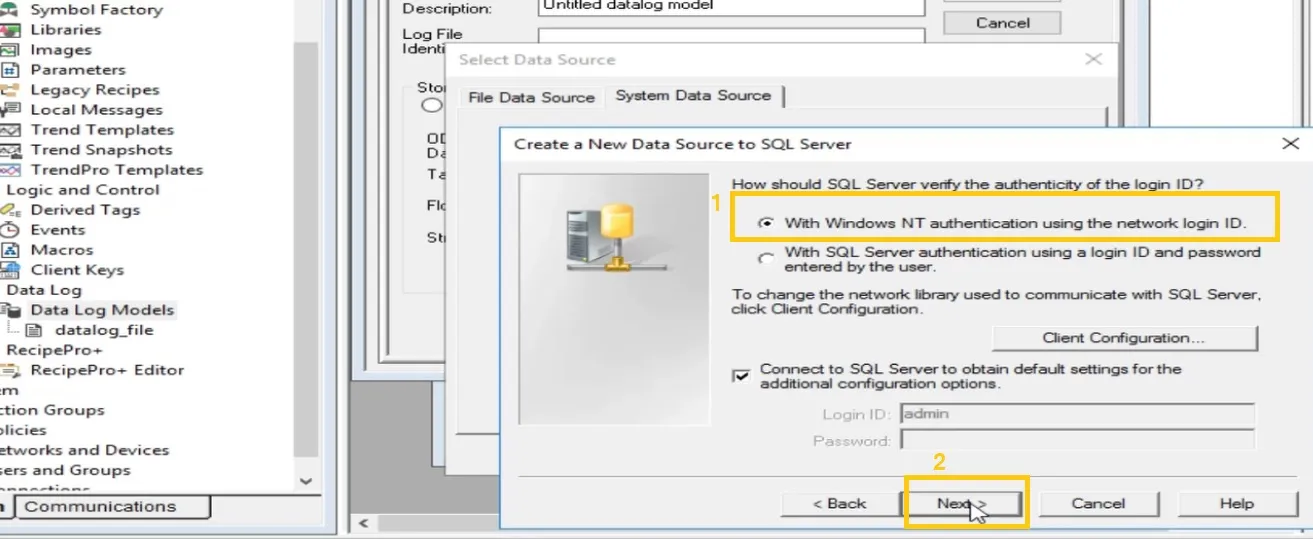Click the Help button in the wizard
Viewport: 1313px width, 539px height.
click(x=1236, y=503)
